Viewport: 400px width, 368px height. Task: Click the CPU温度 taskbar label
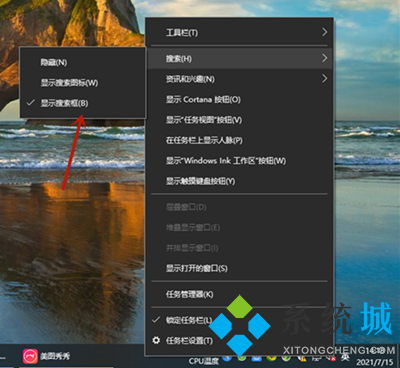tap(204, 361)
